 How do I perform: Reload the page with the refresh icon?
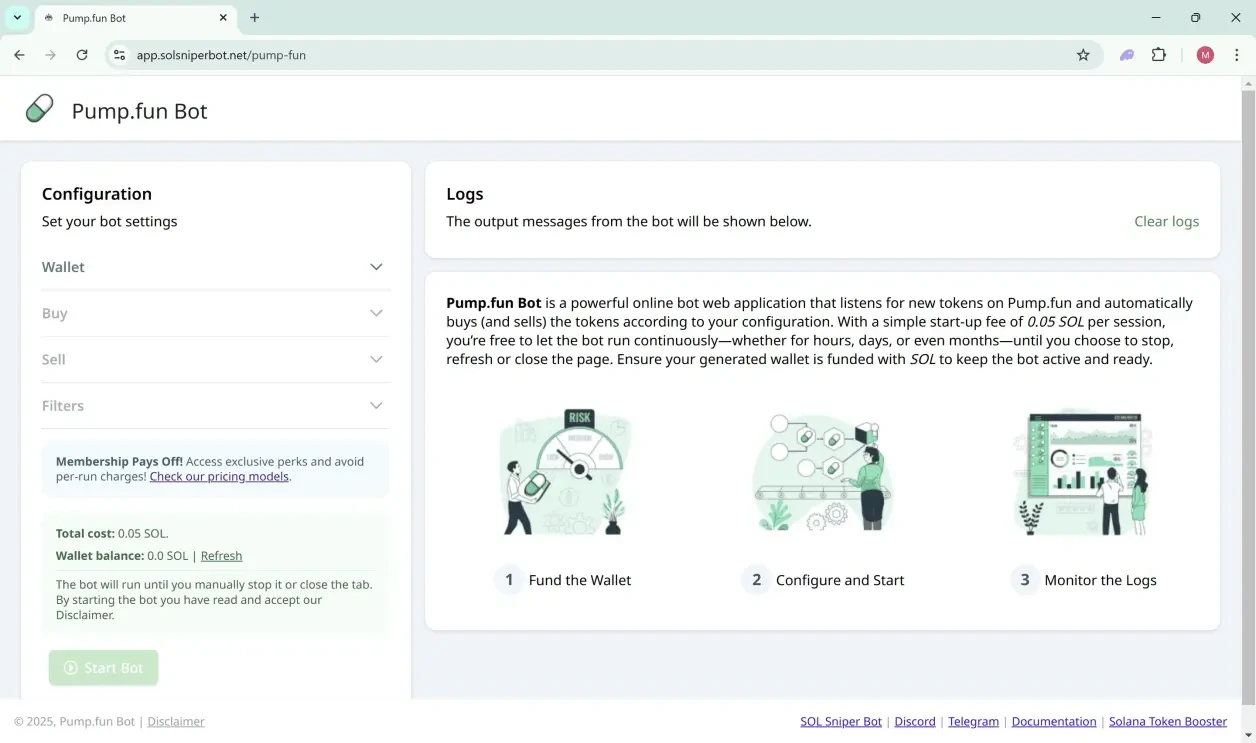[82, 55]
